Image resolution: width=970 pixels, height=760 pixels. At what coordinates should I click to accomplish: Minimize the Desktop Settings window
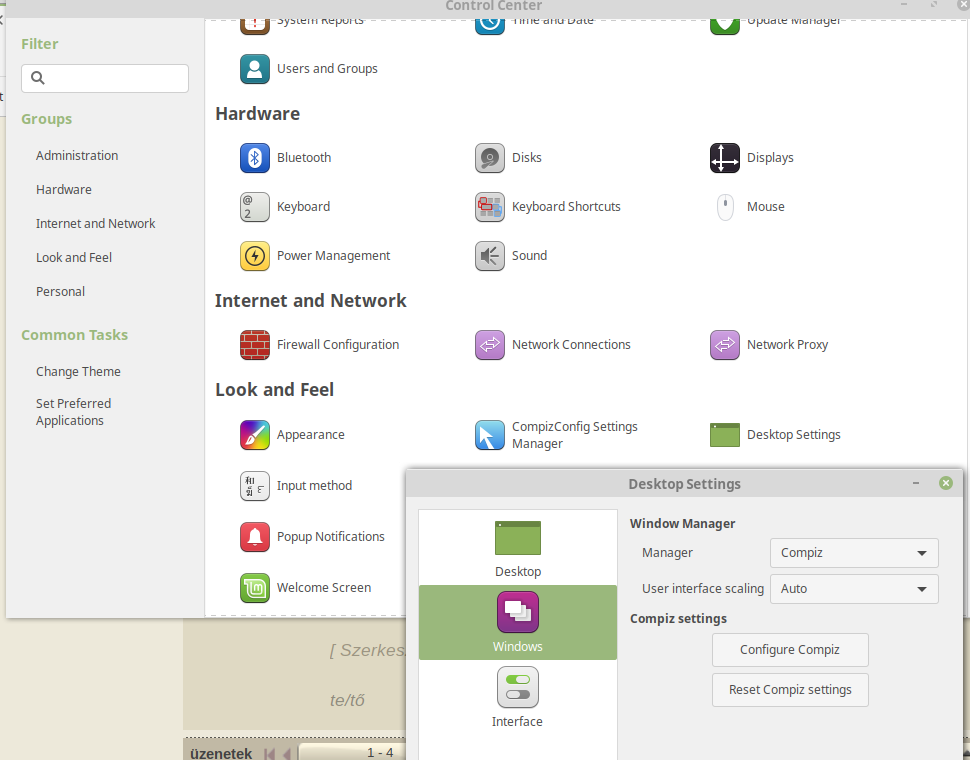click(916, 483)
